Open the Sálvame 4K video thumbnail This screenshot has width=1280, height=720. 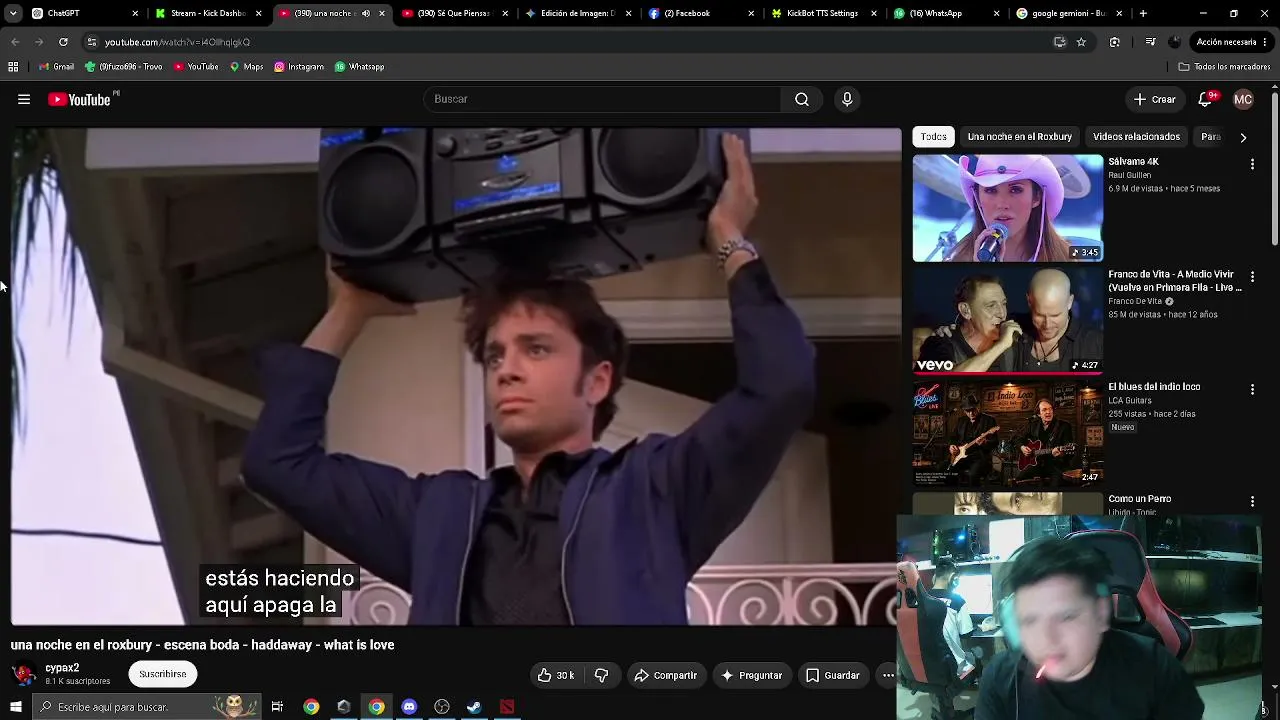tap(1007, 208)
